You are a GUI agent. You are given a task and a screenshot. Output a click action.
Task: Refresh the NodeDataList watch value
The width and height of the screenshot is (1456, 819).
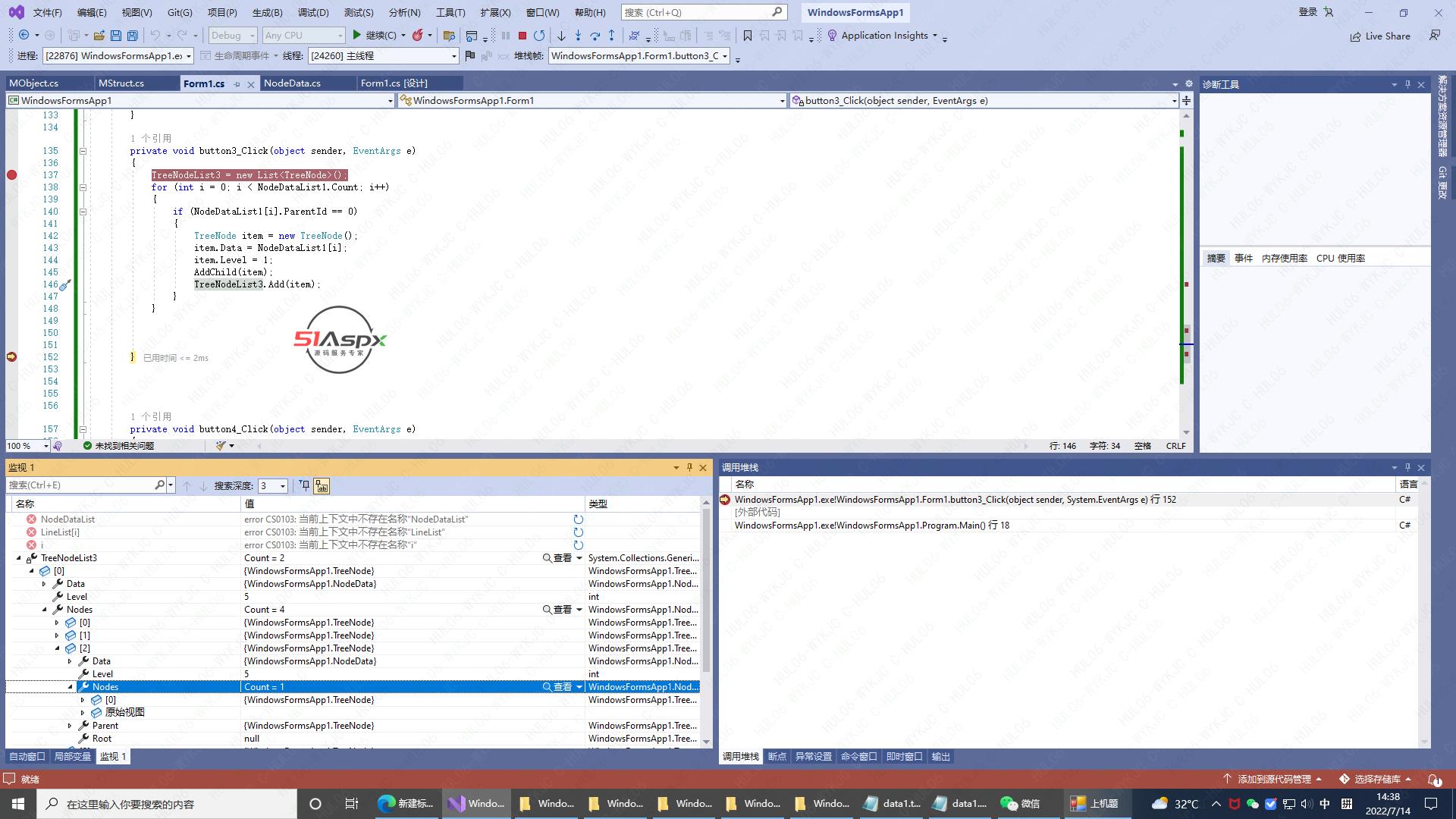tap(578, 519)
